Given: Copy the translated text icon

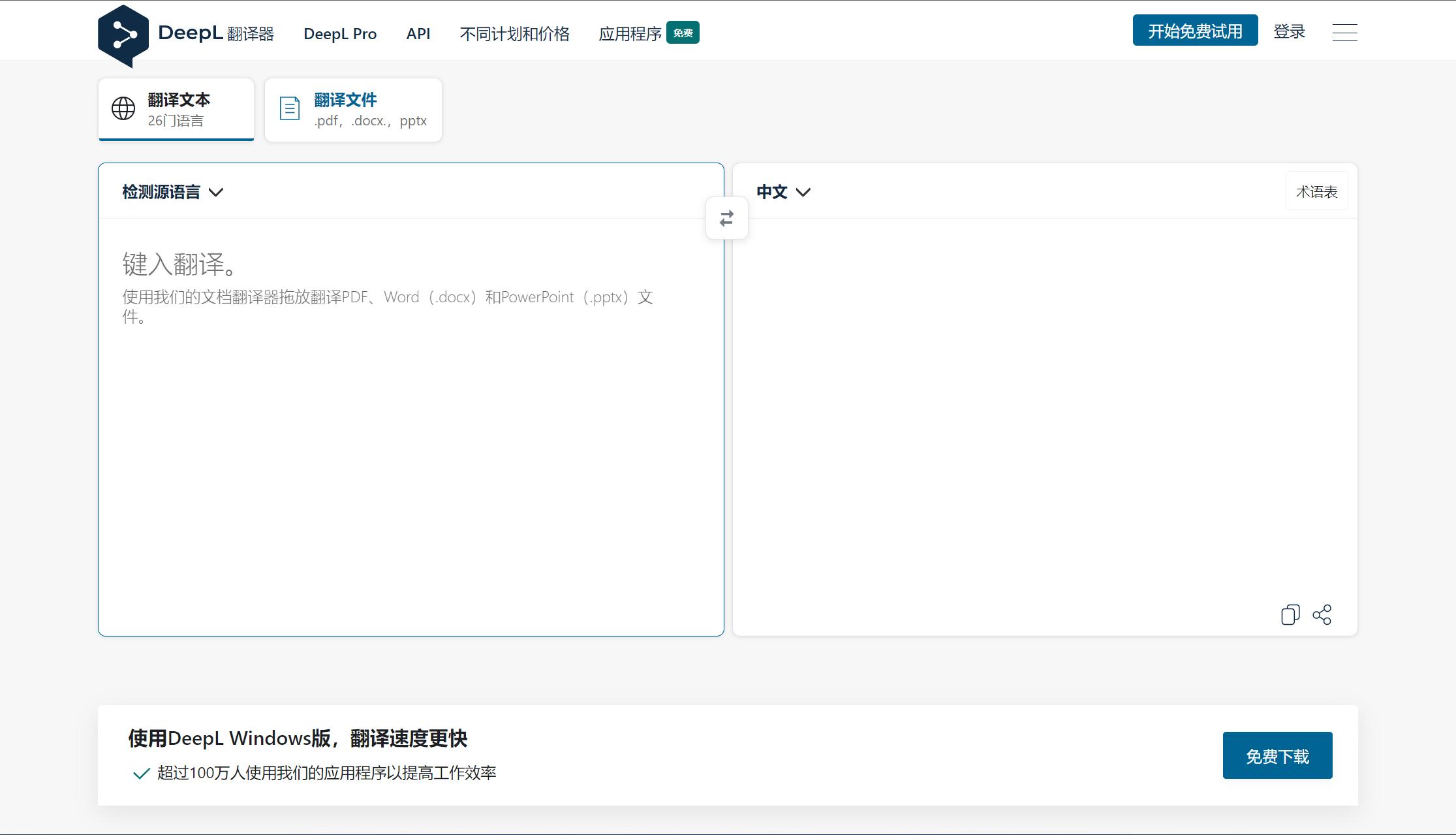Looking at the screenshot, I should point(1290,615).
